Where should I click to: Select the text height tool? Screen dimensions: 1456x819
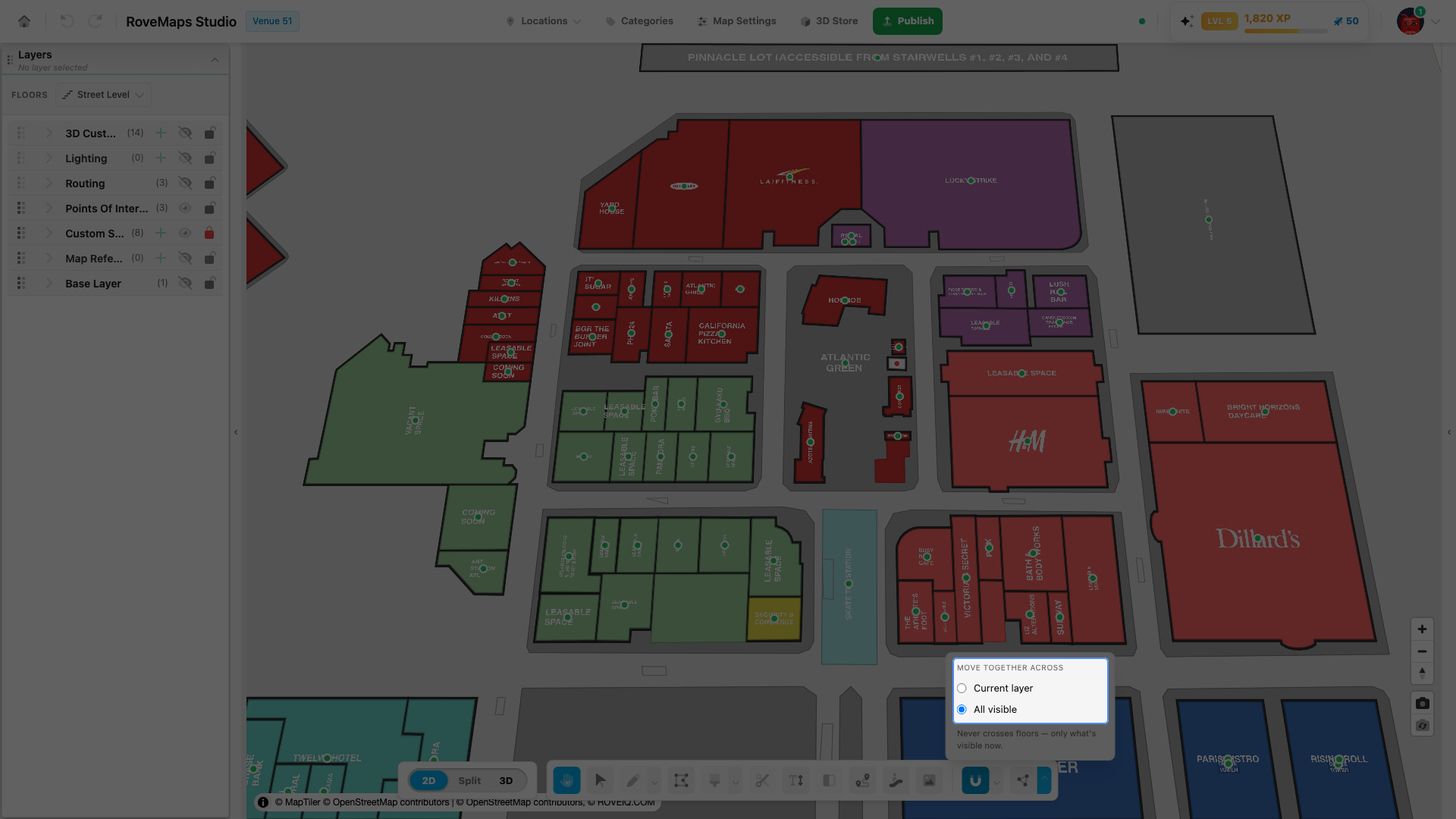pos(795,780)
